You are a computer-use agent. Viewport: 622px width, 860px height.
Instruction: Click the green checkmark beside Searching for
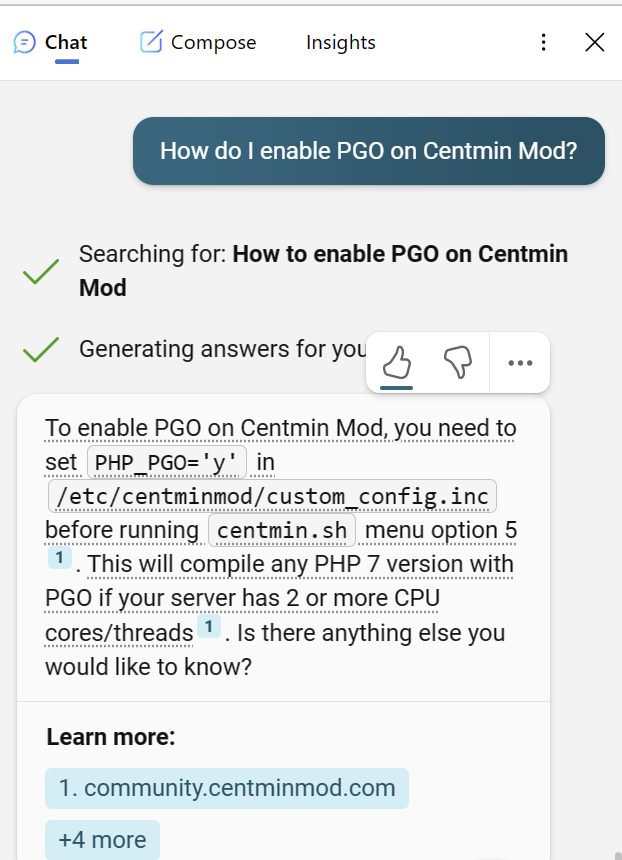coord(41,271)
